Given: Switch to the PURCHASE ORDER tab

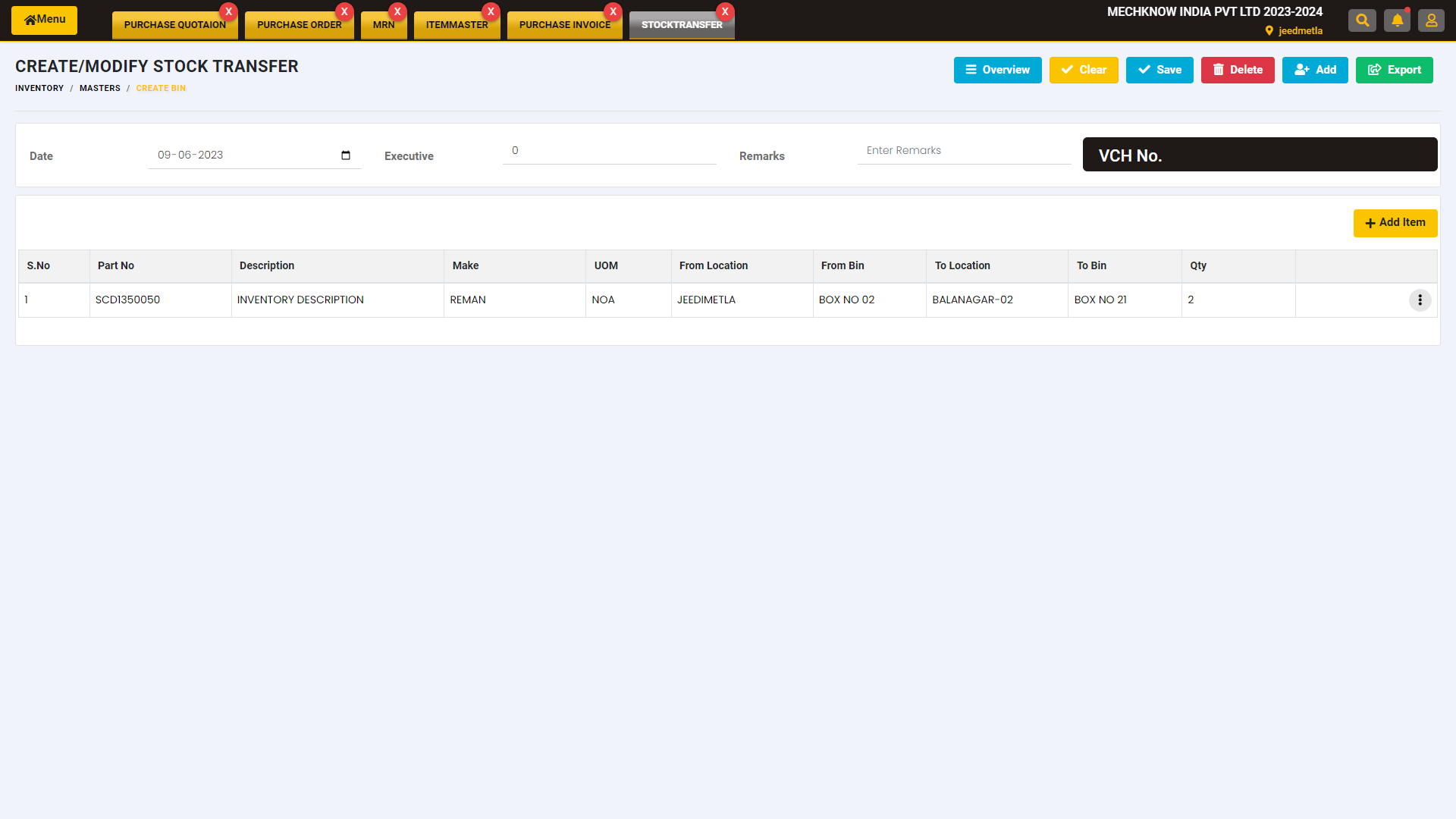Looking at the screenshot, I should point(299,25).
